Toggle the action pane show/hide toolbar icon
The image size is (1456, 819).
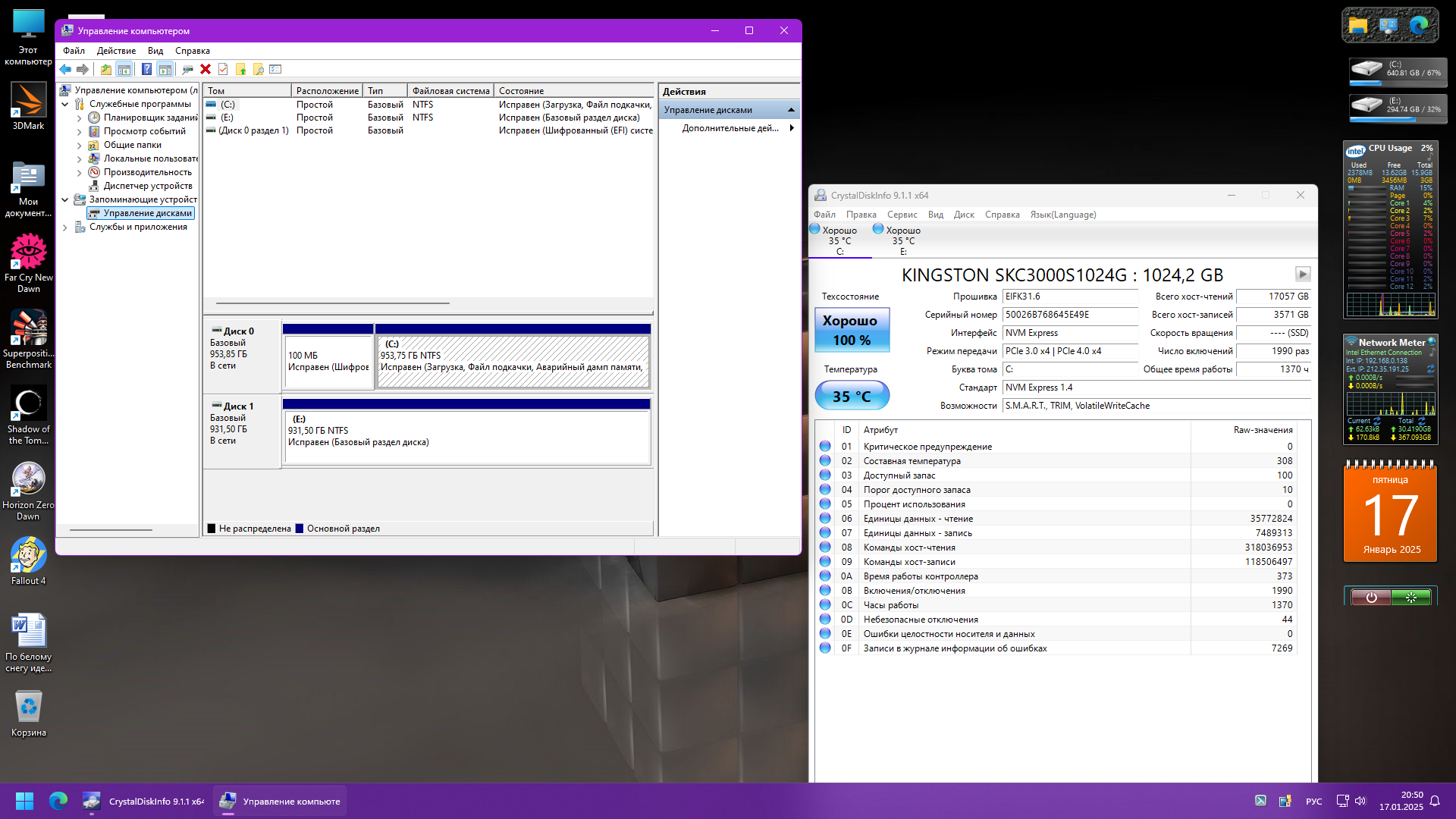click(165, 69)
